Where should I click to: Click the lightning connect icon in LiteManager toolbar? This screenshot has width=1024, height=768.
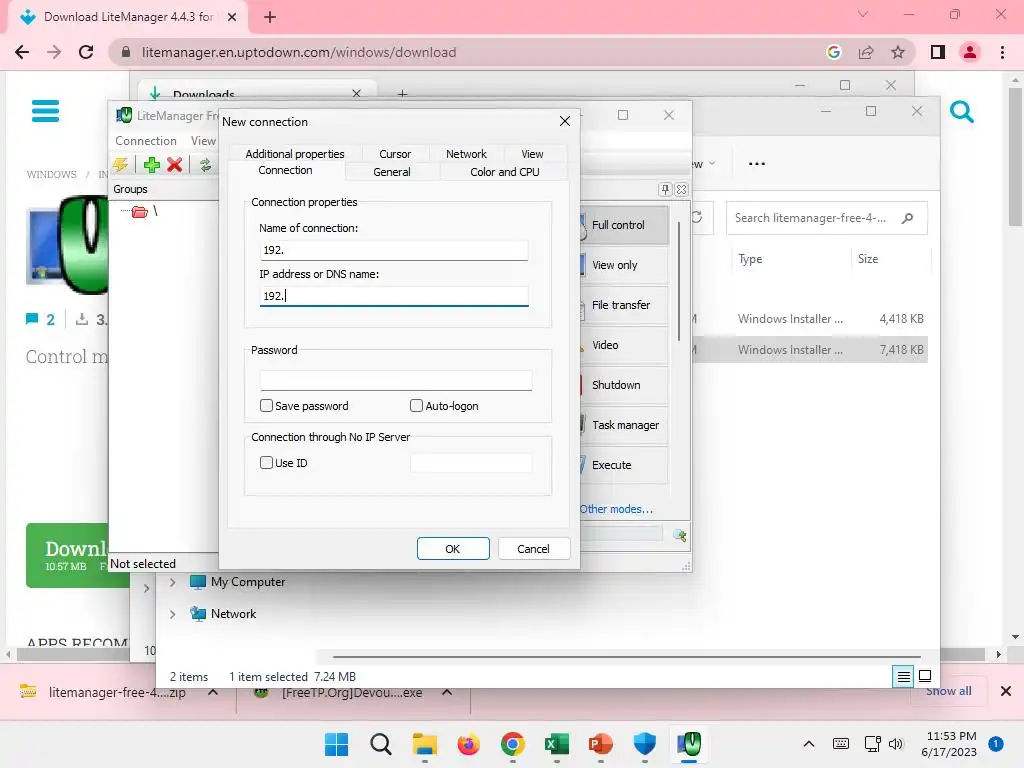121,165
